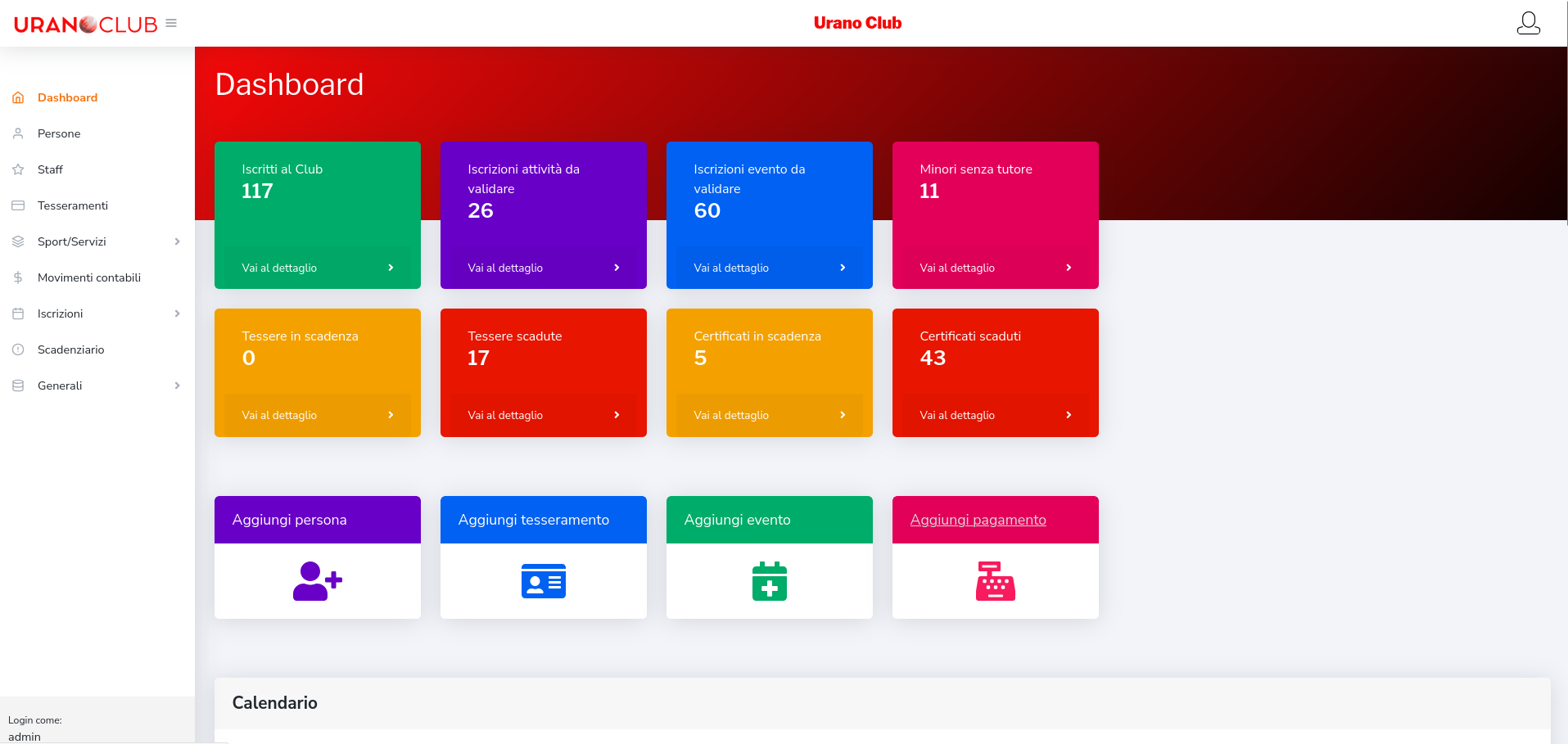
Task: Click the 117 Iscritti al Club count
Action: (x=257, y=191)
